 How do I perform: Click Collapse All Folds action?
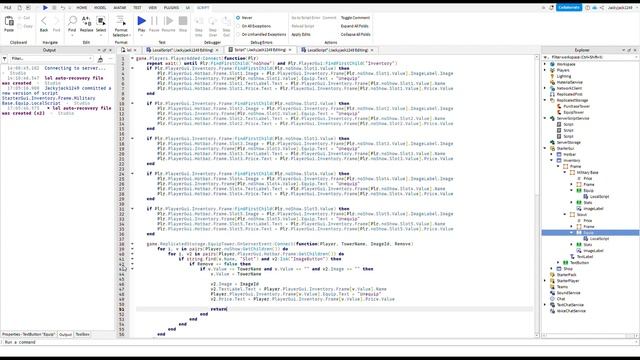pyautogui.click(x=356, y=34)
